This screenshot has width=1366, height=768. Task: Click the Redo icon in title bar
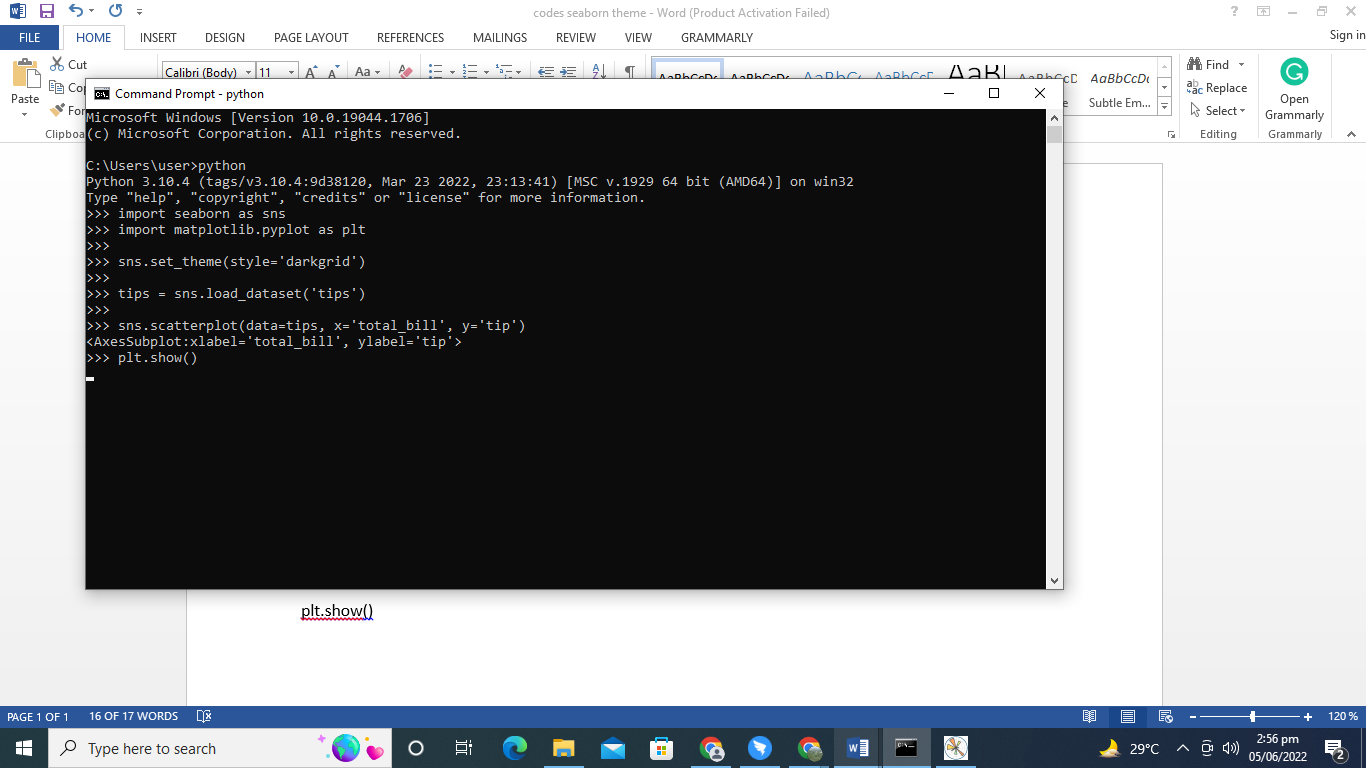click(x=115, y=12)
